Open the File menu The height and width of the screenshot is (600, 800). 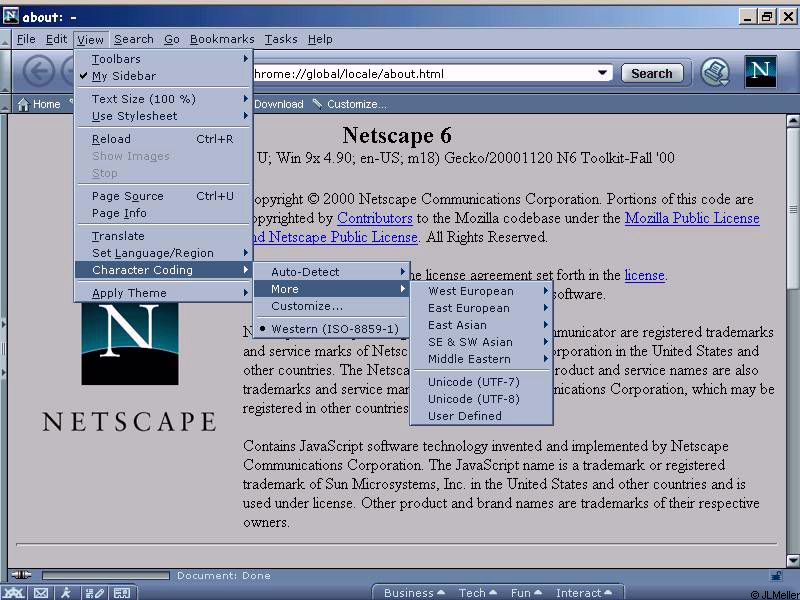pos(26,39)
